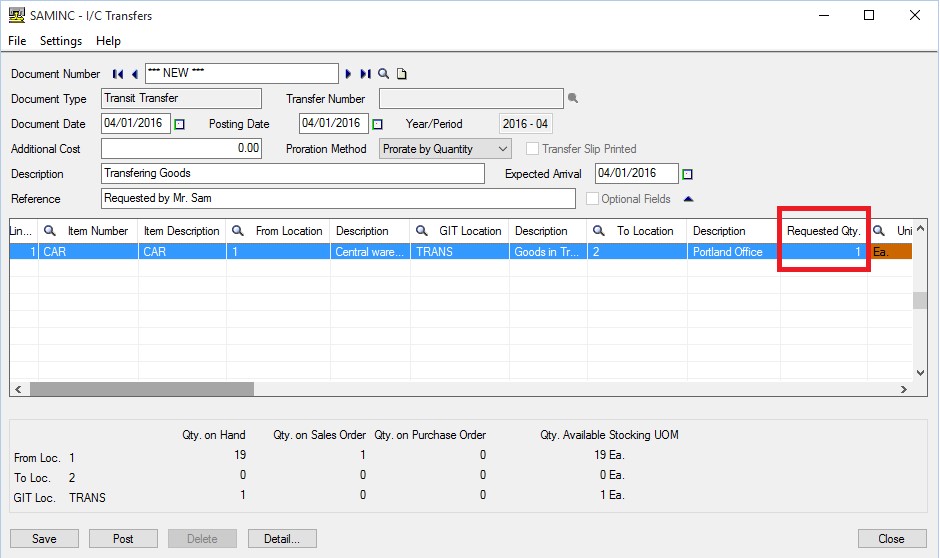The height and width of the screenshot is (558, 940).
Task: Open Document Number finder magnifier
Action: (x=384, y=74)
